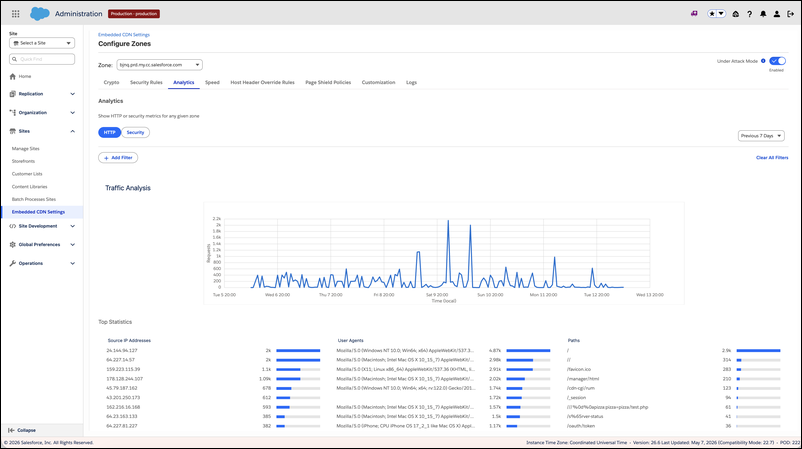802x449 pixels.
Task: Switch to the Crypto tab
Action: 111,82
